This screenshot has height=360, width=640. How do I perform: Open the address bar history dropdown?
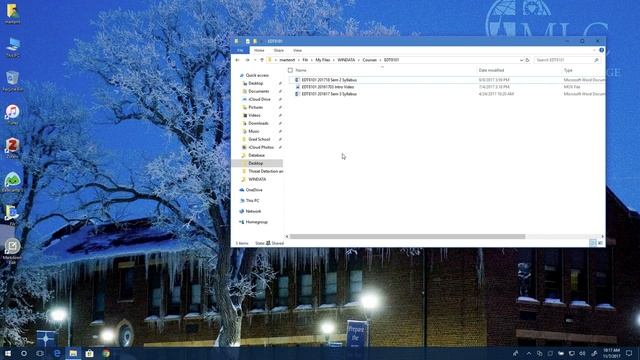521,60
